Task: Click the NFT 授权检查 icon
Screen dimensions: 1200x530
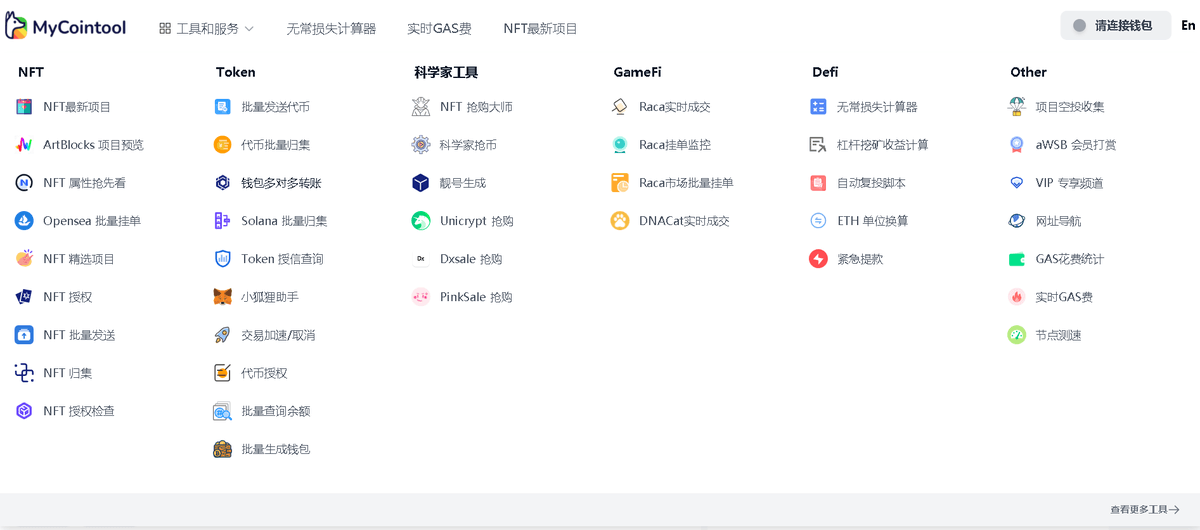Action: click(x=24, y=411)
